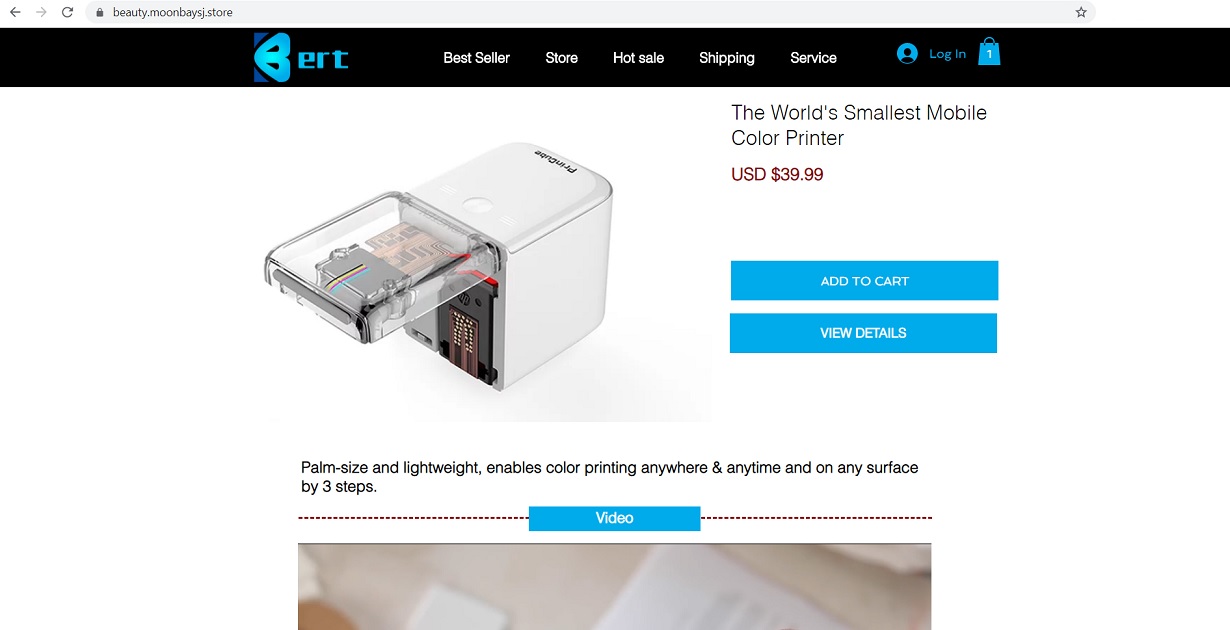Click the user account avatar icon

[907, 54]
